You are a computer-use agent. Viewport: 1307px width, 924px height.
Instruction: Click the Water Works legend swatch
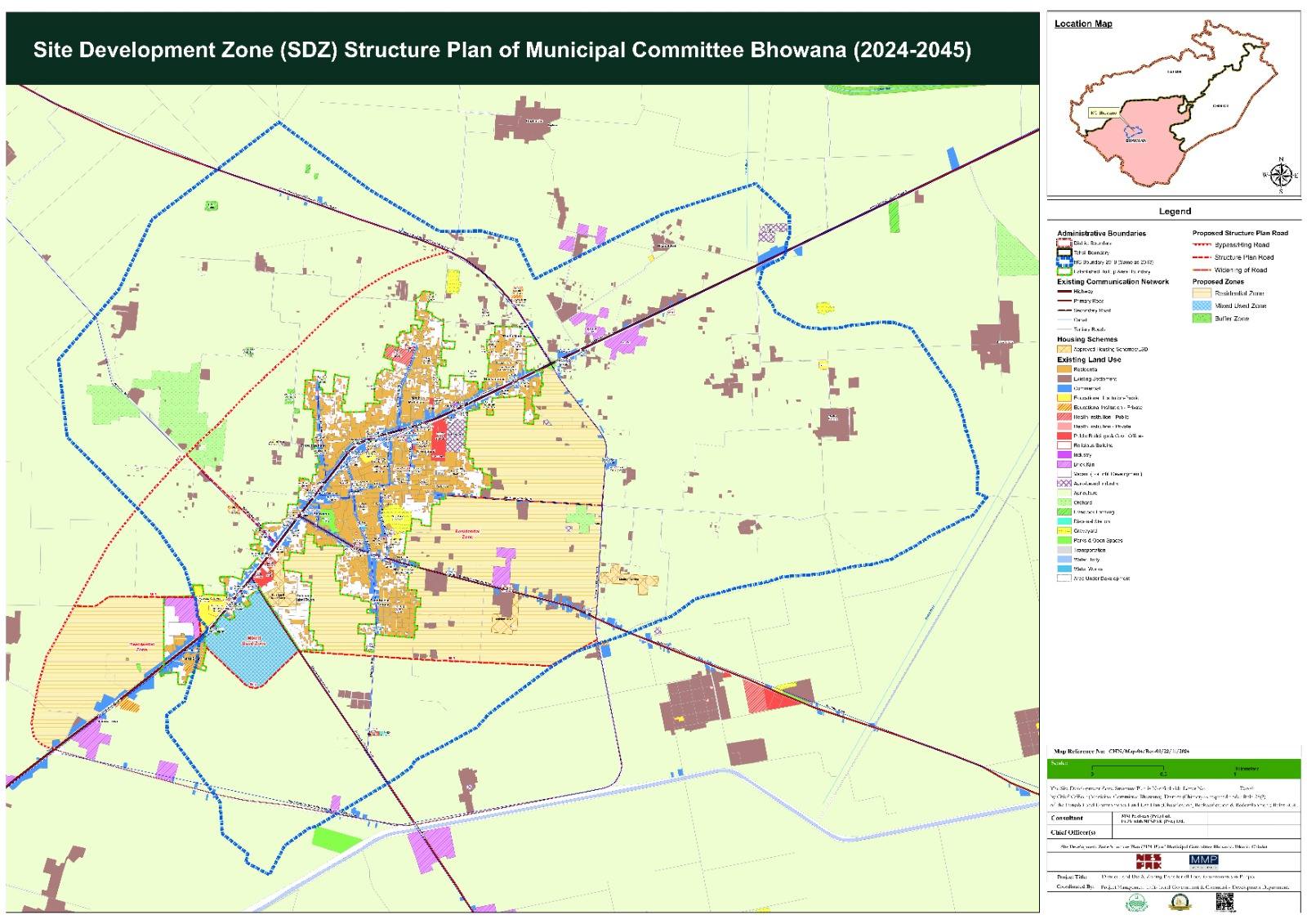click(x=1064, y=569)
